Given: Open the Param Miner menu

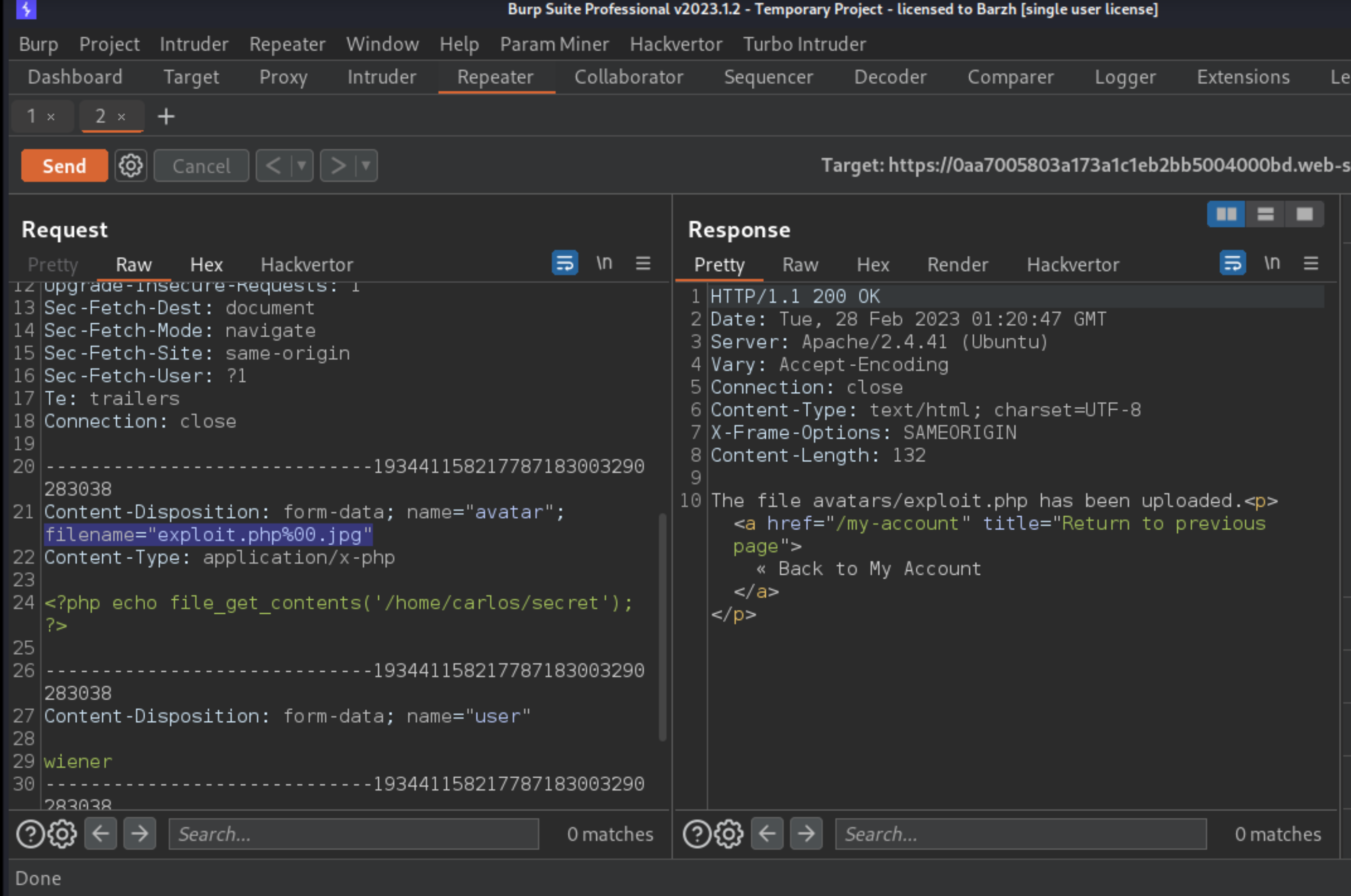Looking at the screenshot, I should 554,44.
